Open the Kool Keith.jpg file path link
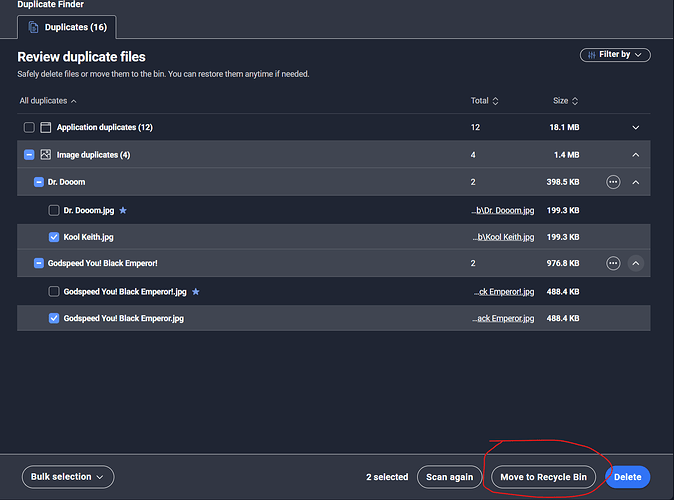This screenshot has width=674, height=500. [x=503, y=237]
